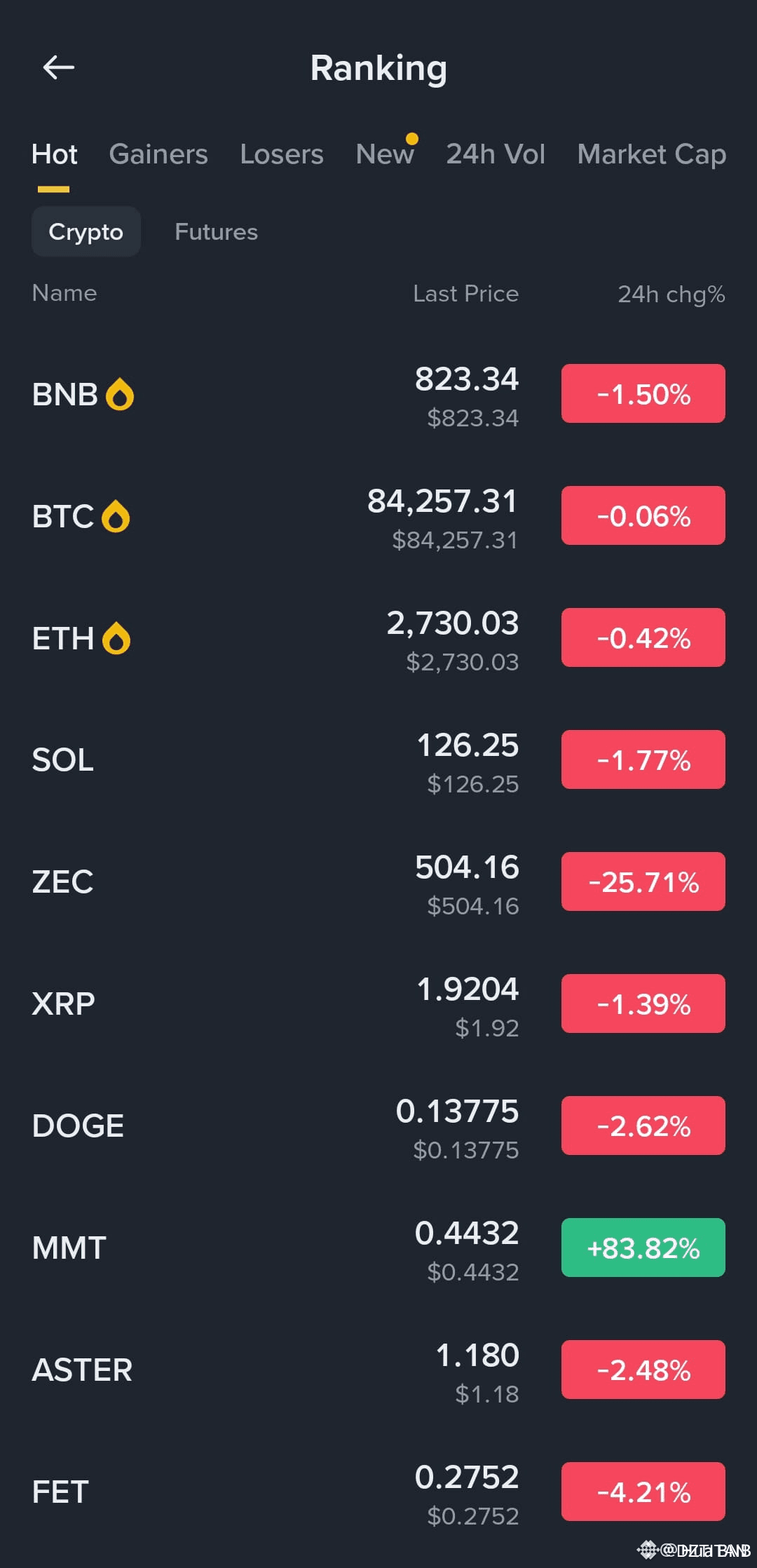Viewport: 757px width, 1568px height.
Task: Switch to Market Cap tab
Action: 651,154
